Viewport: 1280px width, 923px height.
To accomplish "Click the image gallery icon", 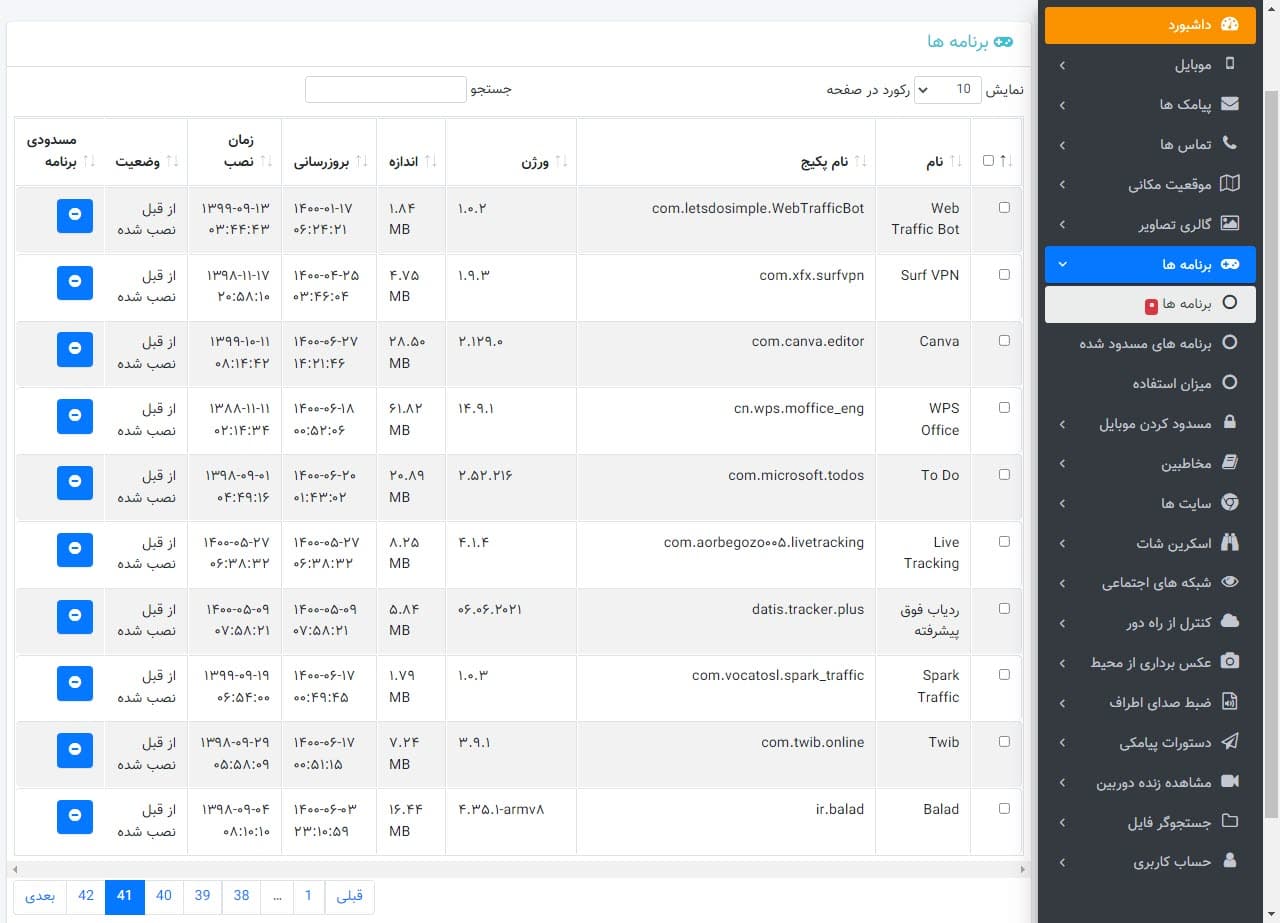I will (x=1230, y=224).
